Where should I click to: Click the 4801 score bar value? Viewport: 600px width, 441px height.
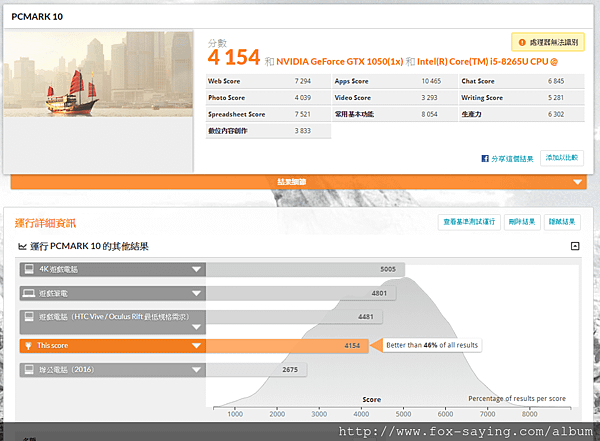(x=379, y=294)
